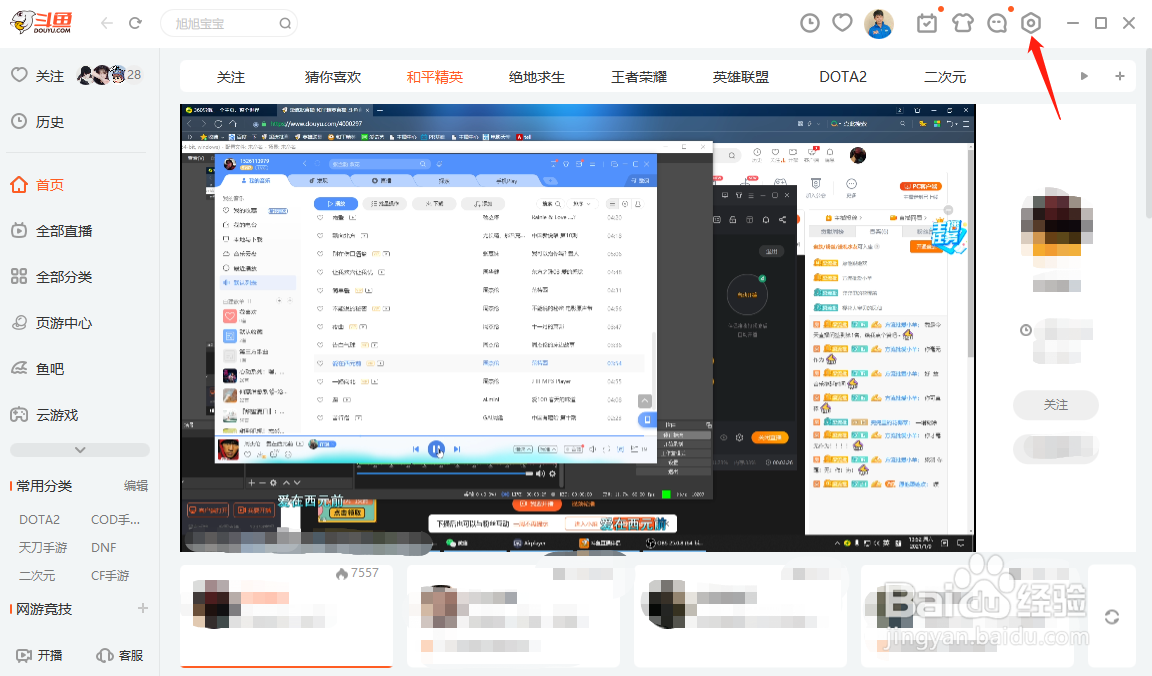Refresh recommended streams with circular arrow icon

[1112, 617]
